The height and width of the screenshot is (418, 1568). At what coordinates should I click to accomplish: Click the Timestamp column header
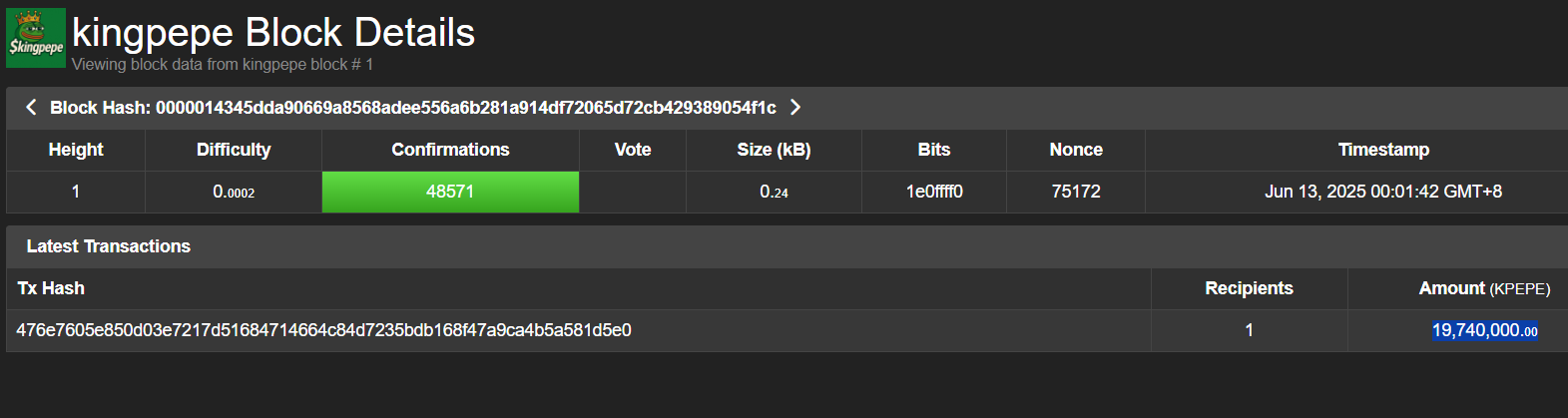(1383, 150)
